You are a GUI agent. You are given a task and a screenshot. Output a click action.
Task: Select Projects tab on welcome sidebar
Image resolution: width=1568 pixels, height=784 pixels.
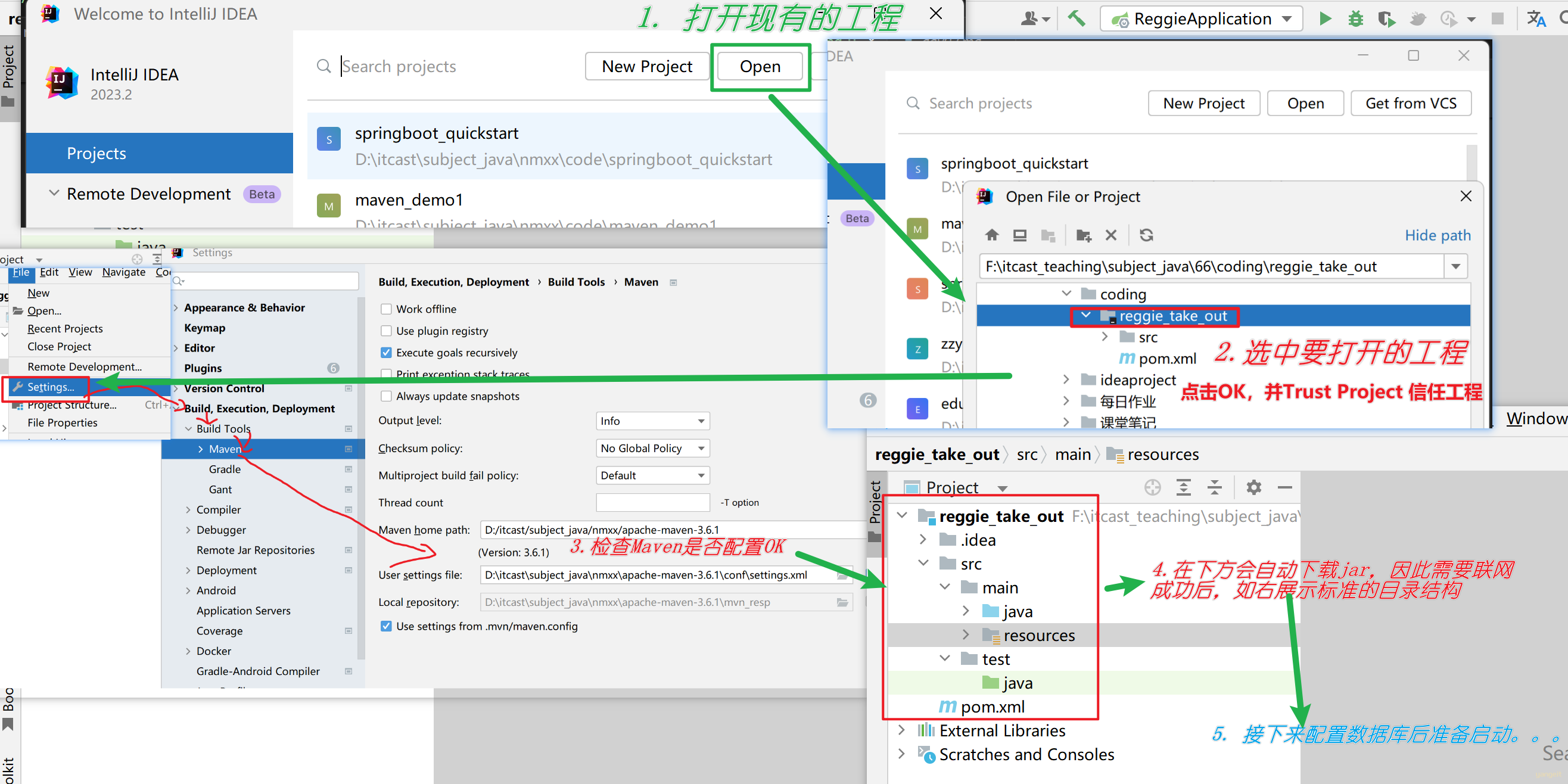pyautogui.click(x=160, y=153)
